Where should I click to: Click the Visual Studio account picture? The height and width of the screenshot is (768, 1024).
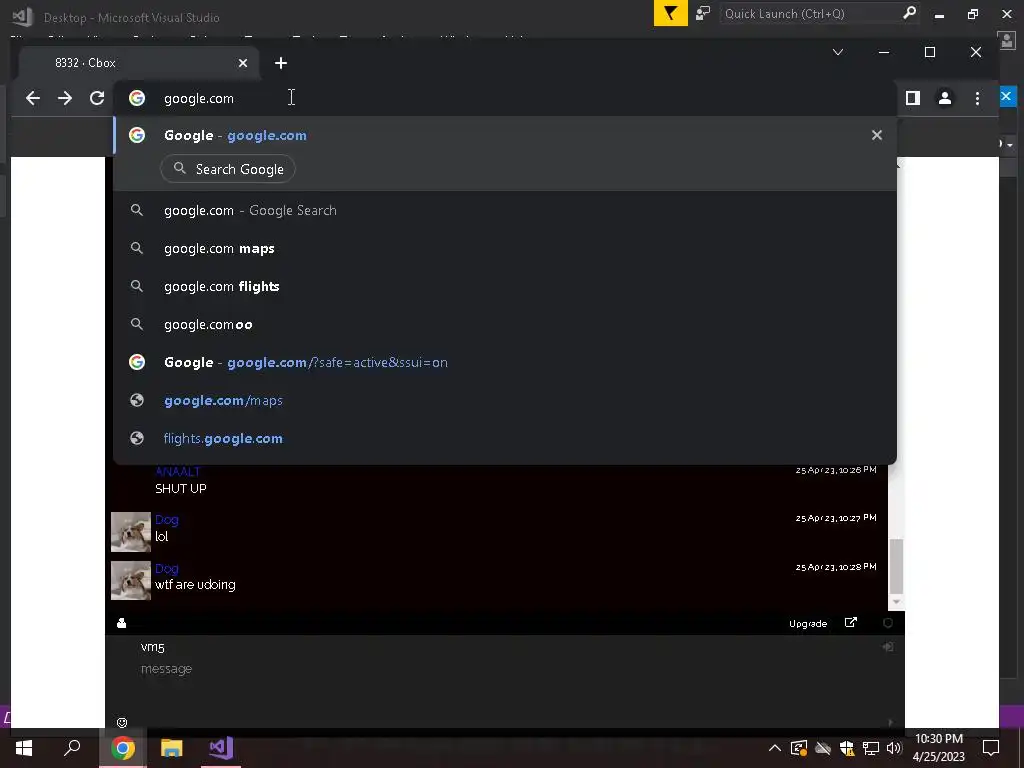click(1008, 40)
